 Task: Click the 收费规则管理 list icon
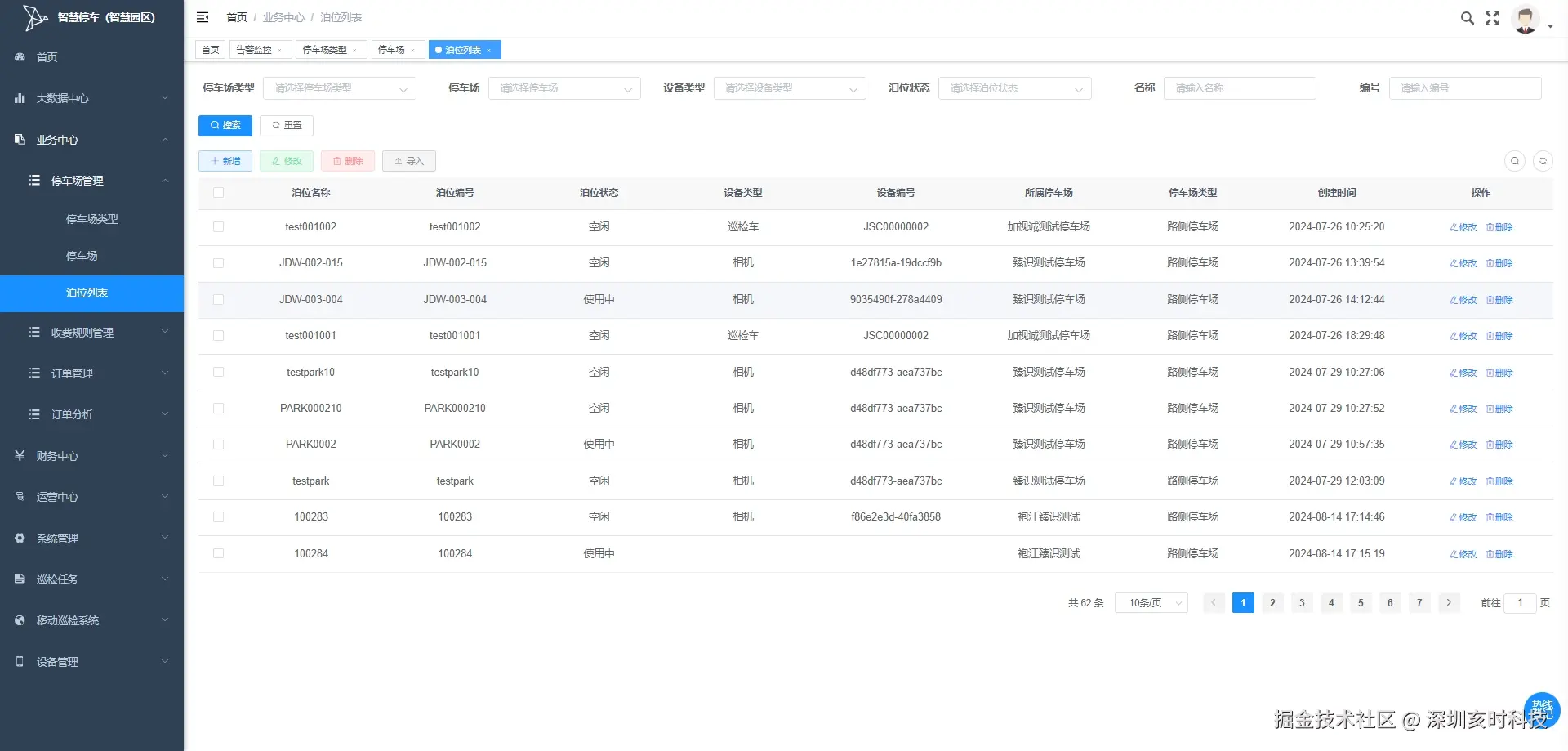click(34, 333)
